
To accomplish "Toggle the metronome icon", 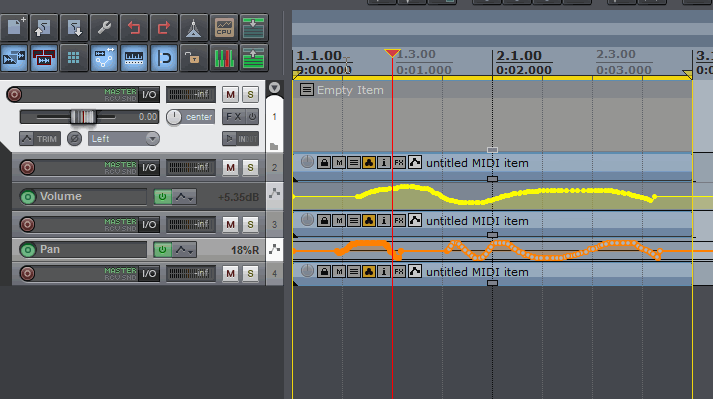I will (x=194, y=28).
